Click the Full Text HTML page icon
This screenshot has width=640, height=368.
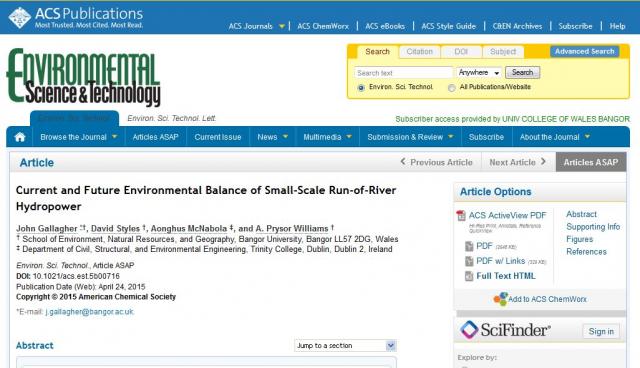point(469,276)
